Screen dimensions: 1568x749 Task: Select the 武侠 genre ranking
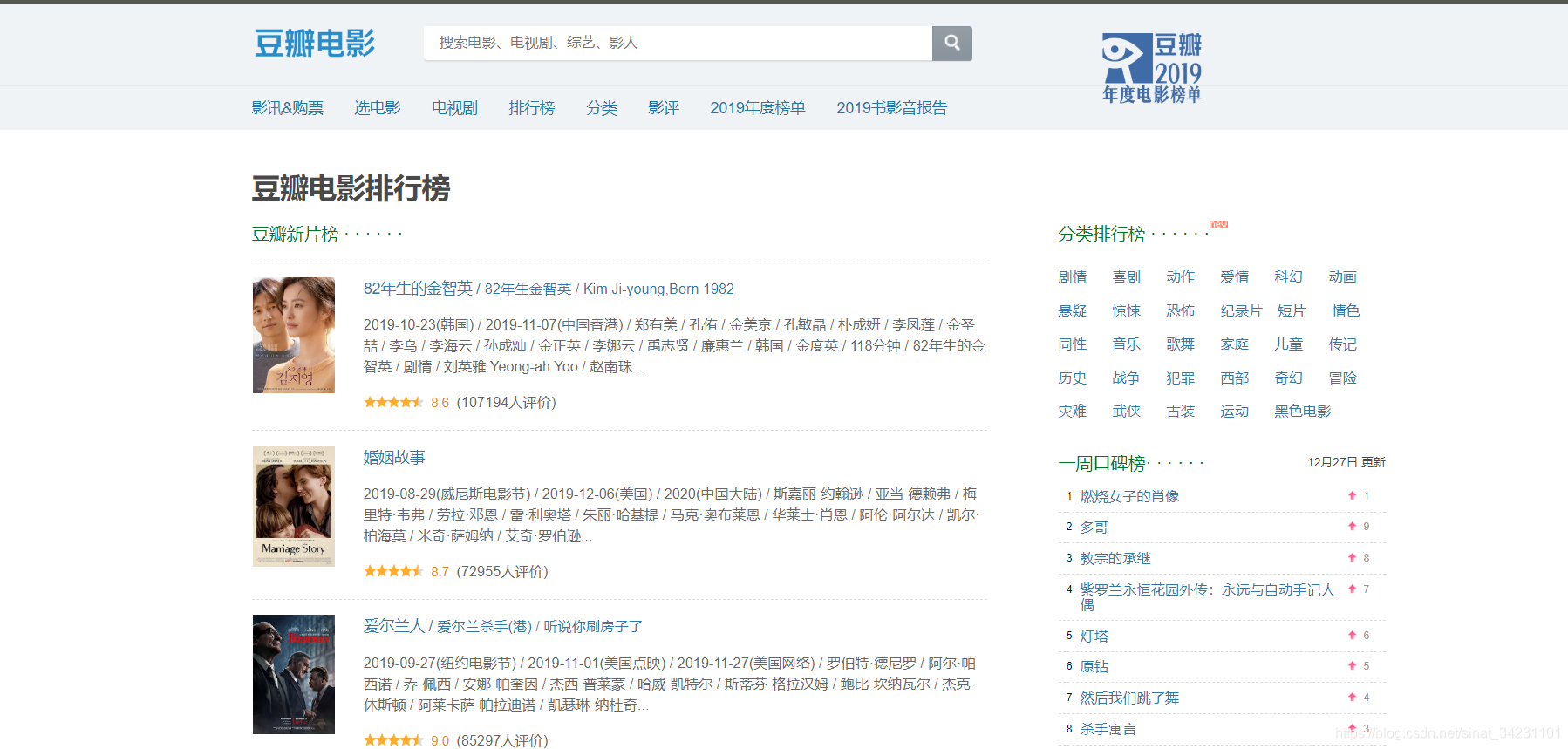coord(1127,412)
